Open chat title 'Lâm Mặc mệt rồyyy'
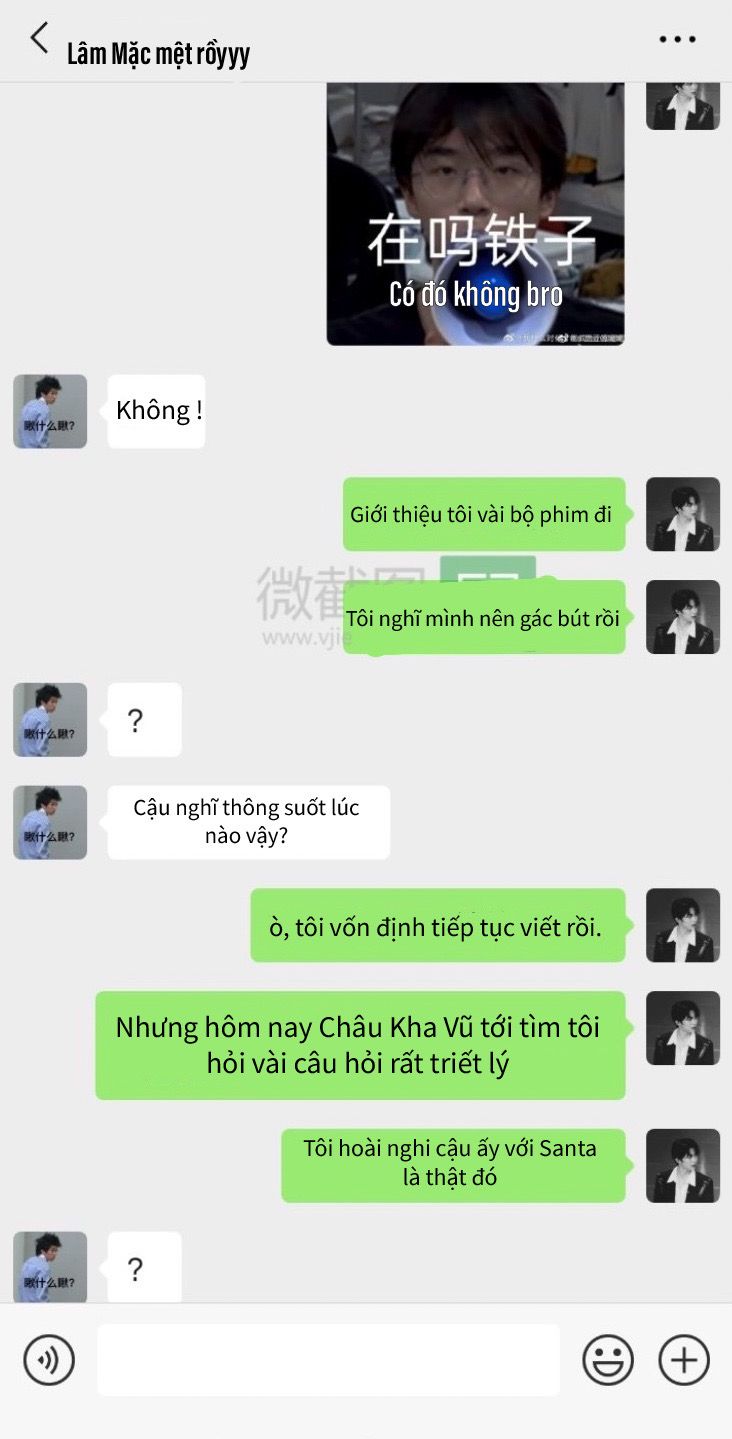 [x=158, y=54]
